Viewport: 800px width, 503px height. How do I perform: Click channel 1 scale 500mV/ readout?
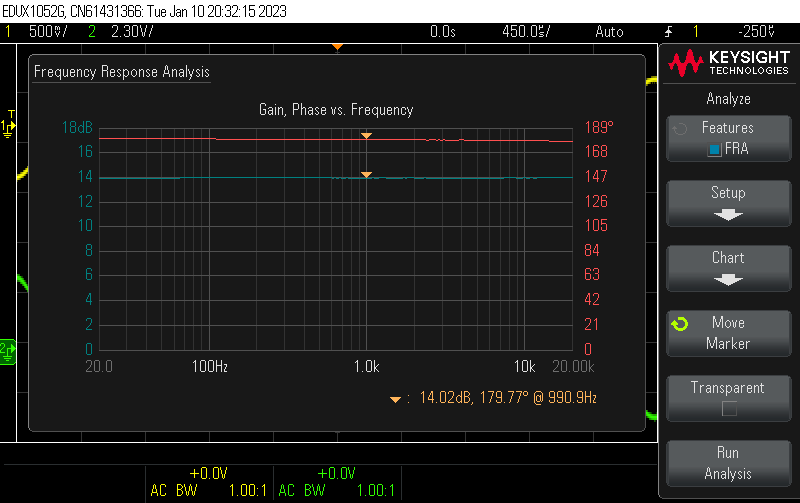[48, 32]
